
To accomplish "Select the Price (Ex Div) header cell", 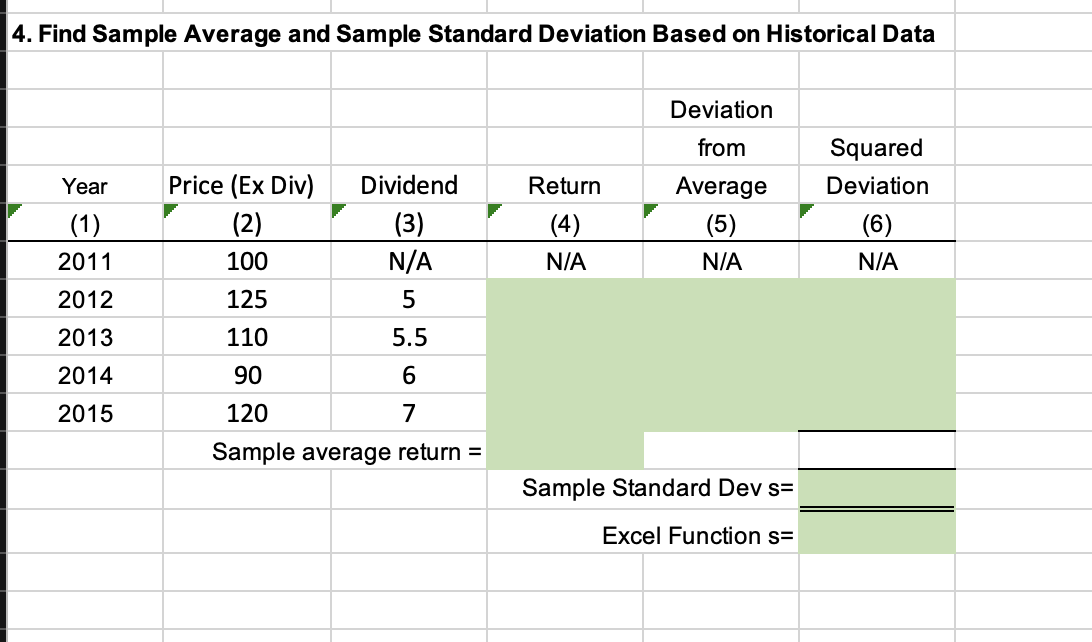I will pos(240,185).
